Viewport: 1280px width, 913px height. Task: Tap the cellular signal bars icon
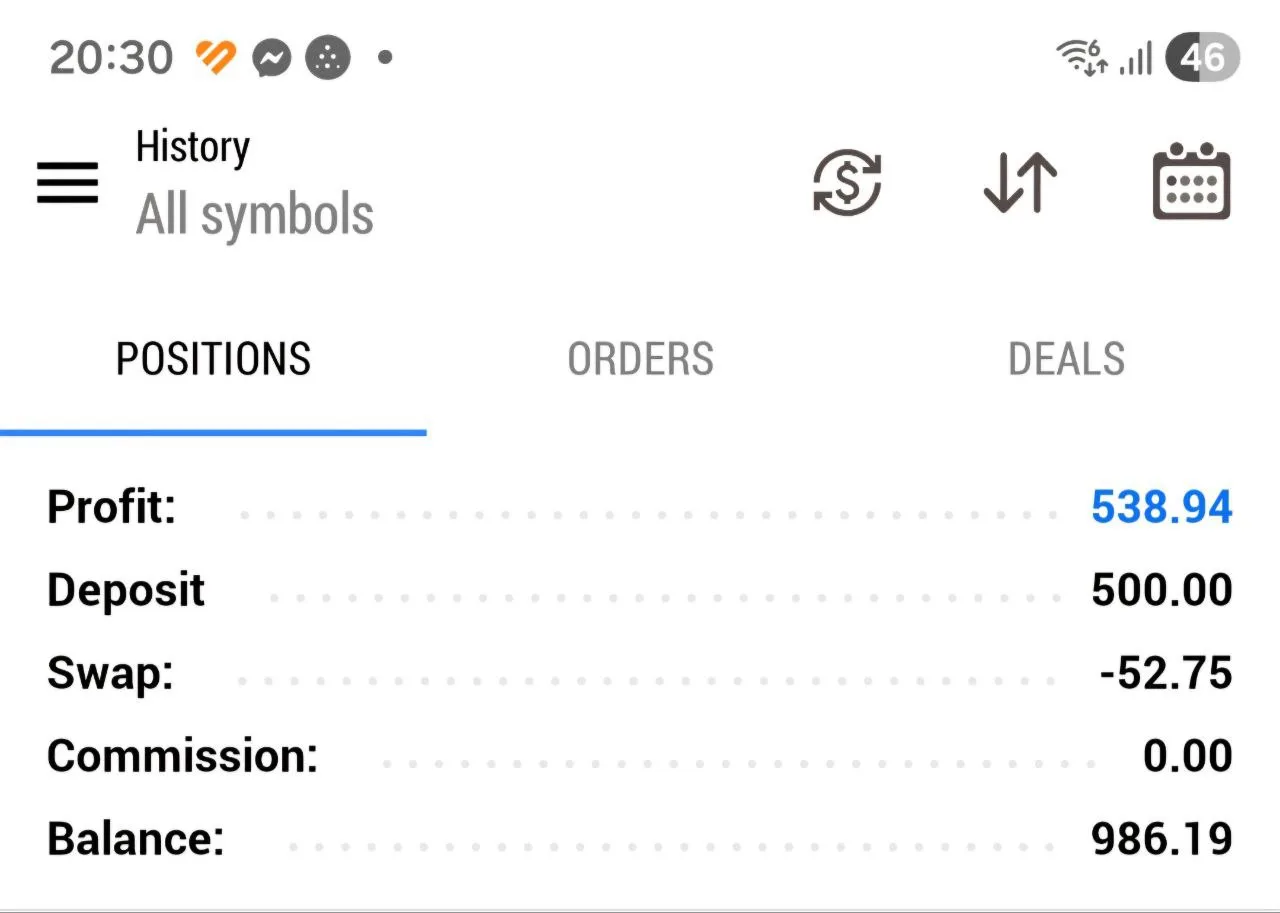pyautogui.click(x=1136, y=59)
